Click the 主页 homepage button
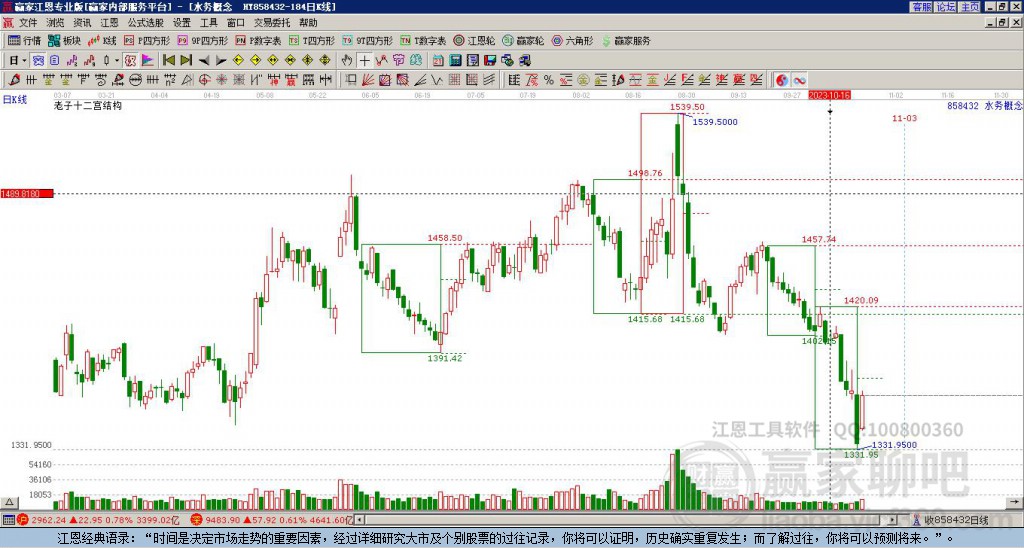 pyautogui.click(x=970, y=7)
